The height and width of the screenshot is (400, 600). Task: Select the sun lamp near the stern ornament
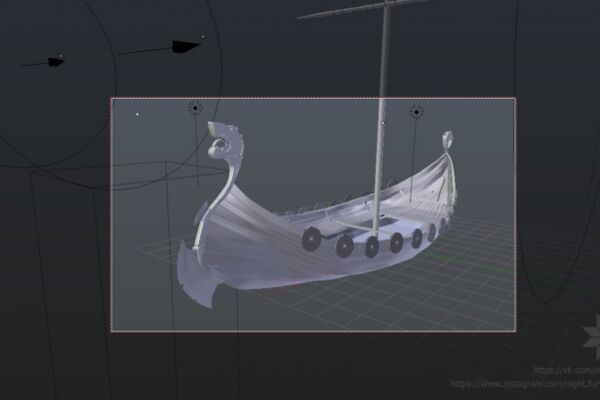tap(416, 112)
